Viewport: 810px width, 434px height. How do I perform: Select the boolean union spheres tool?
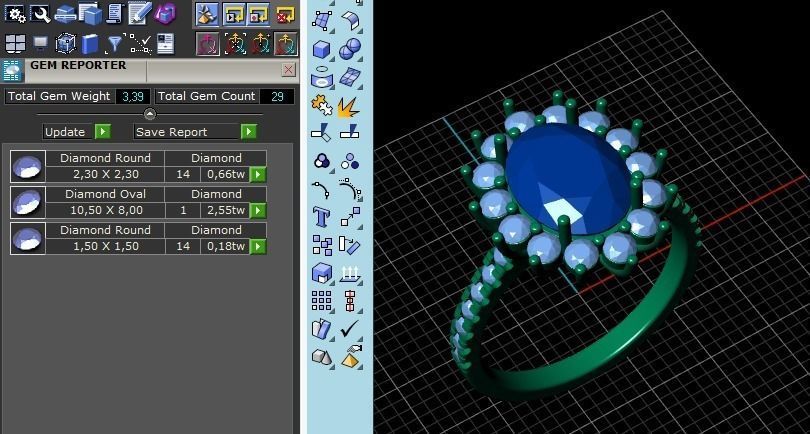pos(351,50)
